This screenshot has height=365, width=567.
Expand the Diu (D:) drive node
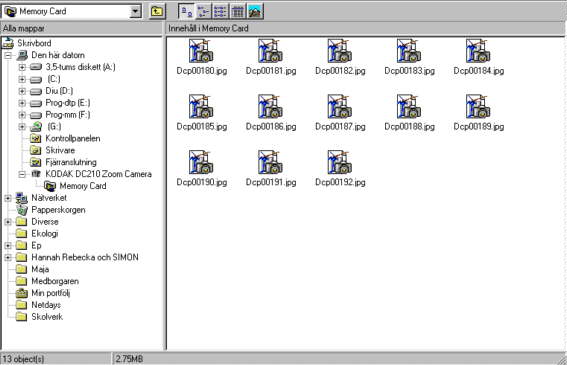click(x=22, y=91)
